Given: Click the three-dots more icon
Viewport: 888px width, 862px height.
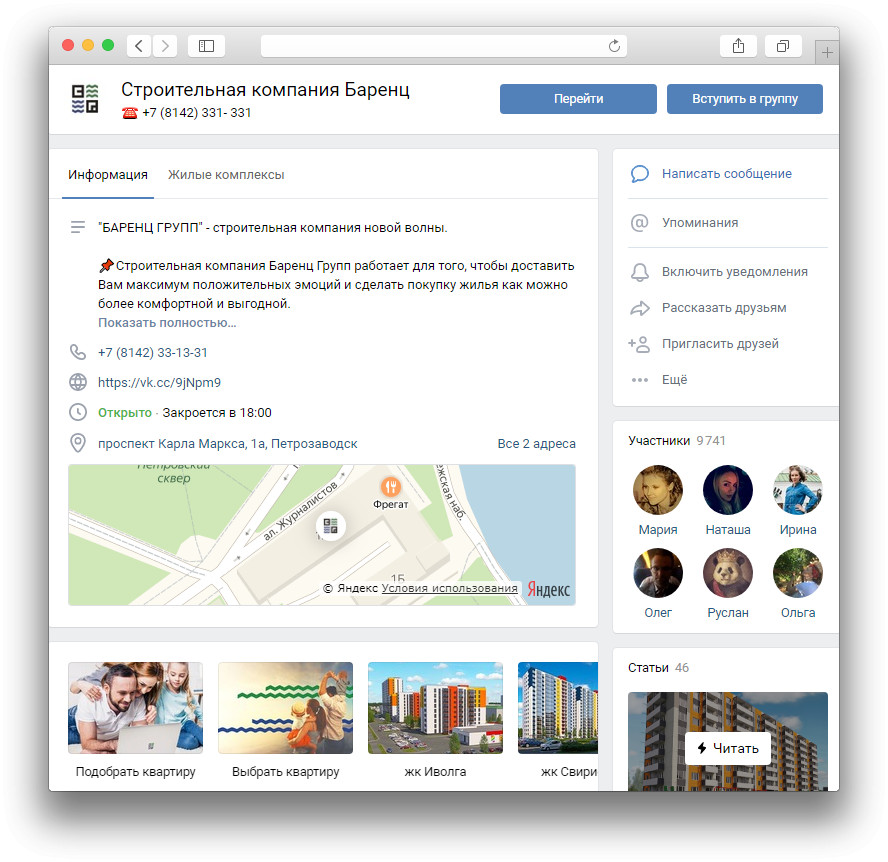Looking at the screenshot, I should click(x=640, y=380).
